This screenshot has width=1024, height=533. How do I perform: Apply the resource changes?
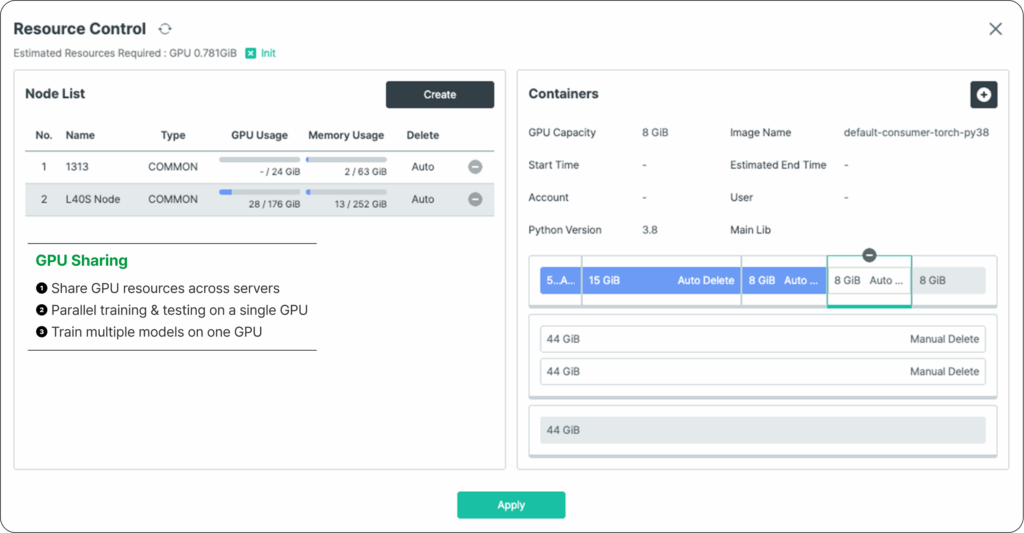(511, 505)
